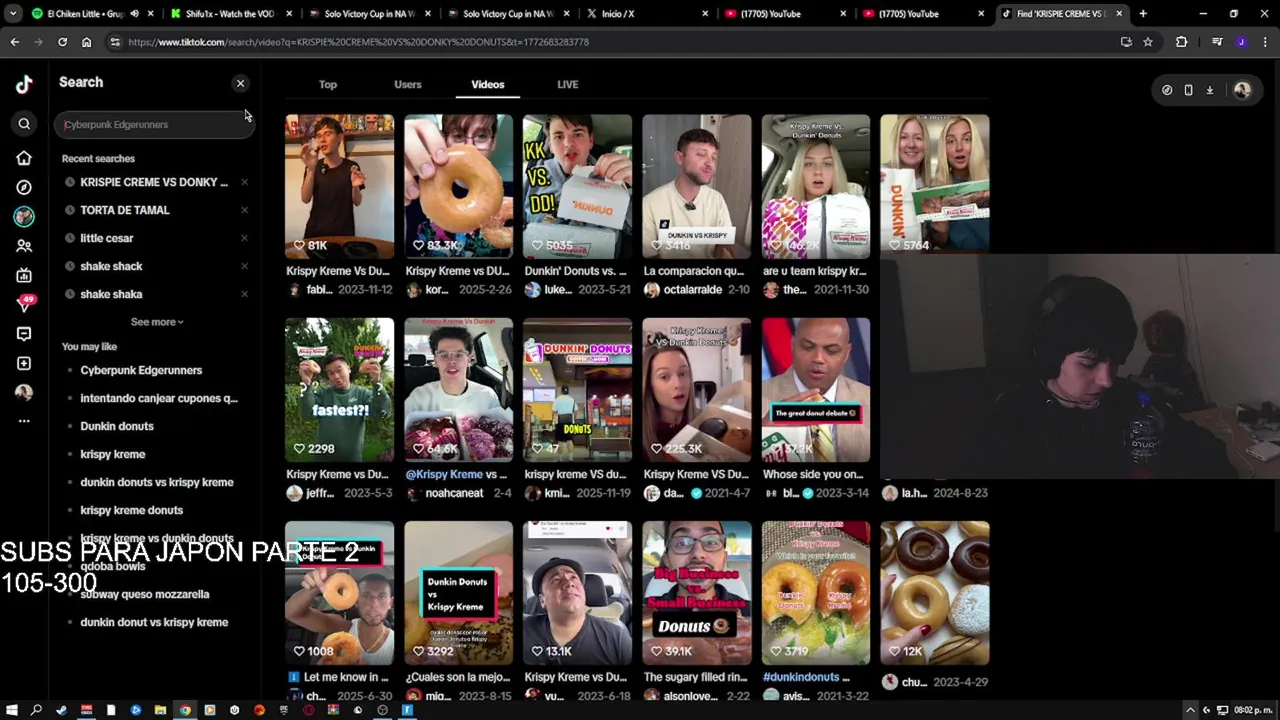Open the More three-dots sidebar icon
This screenshot has width=1280, height=720.
tap(24, 421)
